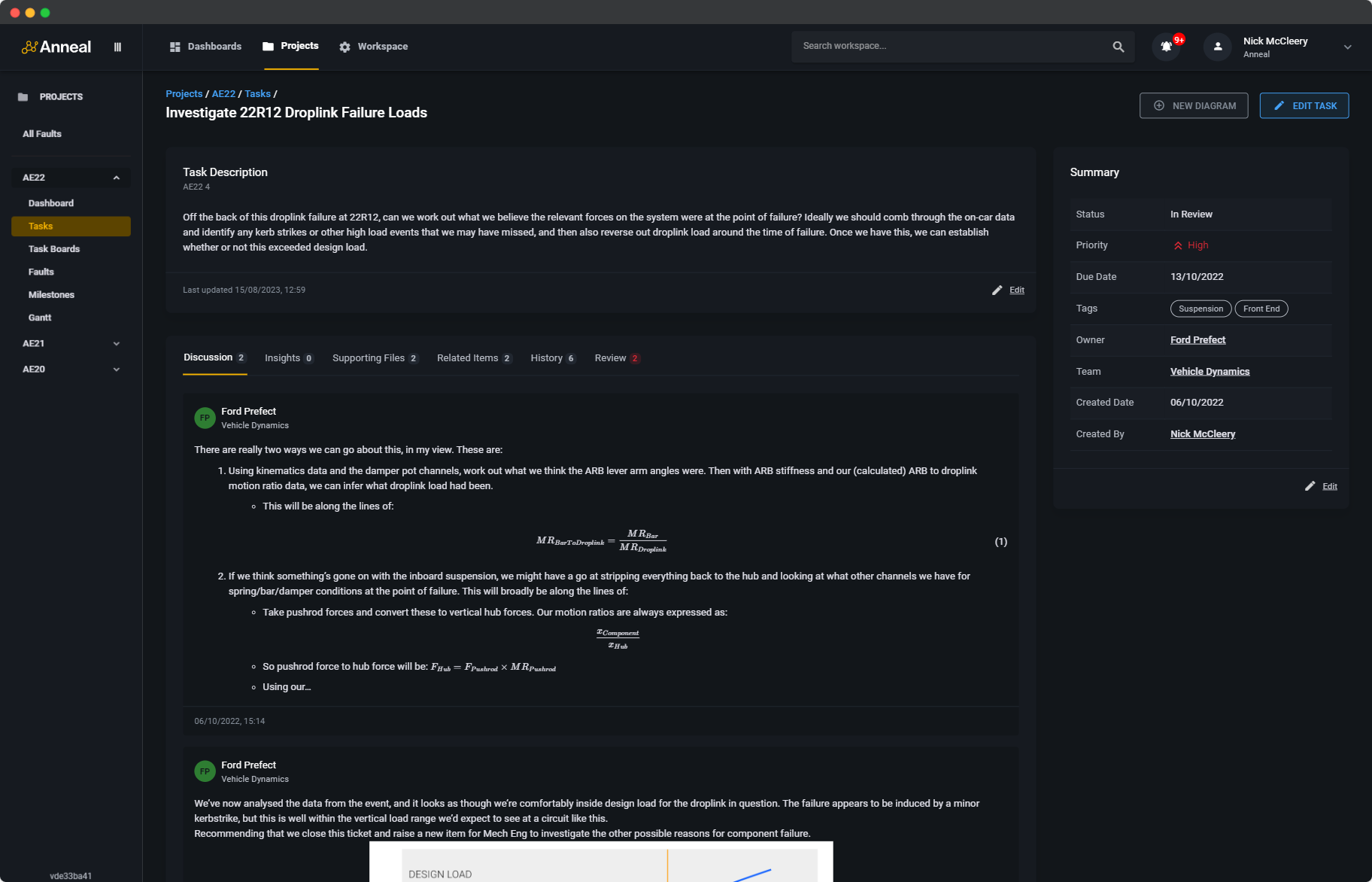Switch to the Insights tab
The width and height of the screenshot is (1372, 882).
(284, 357)
